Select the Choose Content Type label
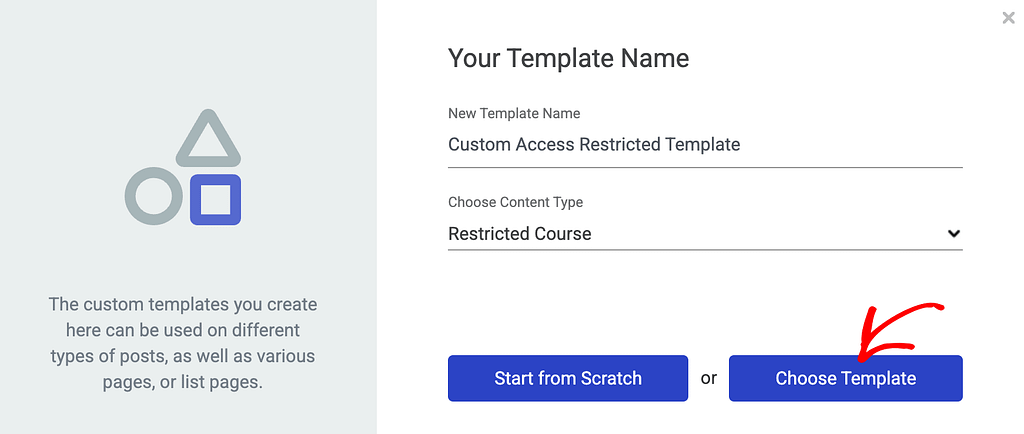This screenshot has height=434, width=1024. [515, 202]
